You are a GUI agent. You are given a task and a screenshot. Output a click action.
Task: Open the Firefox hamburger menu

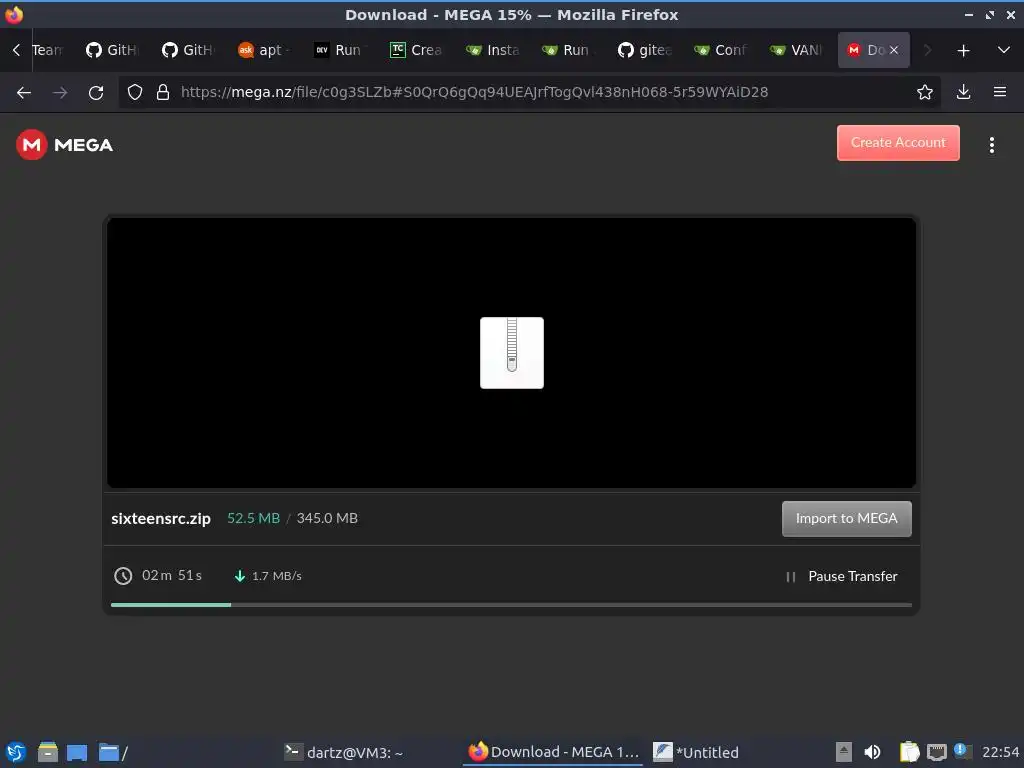pos(1000,92)
